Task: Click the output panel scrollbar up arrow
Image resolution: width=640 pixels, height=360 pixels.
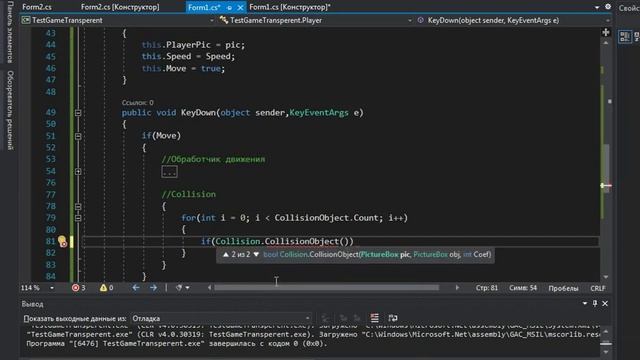Action: click(x=606, y=331)
